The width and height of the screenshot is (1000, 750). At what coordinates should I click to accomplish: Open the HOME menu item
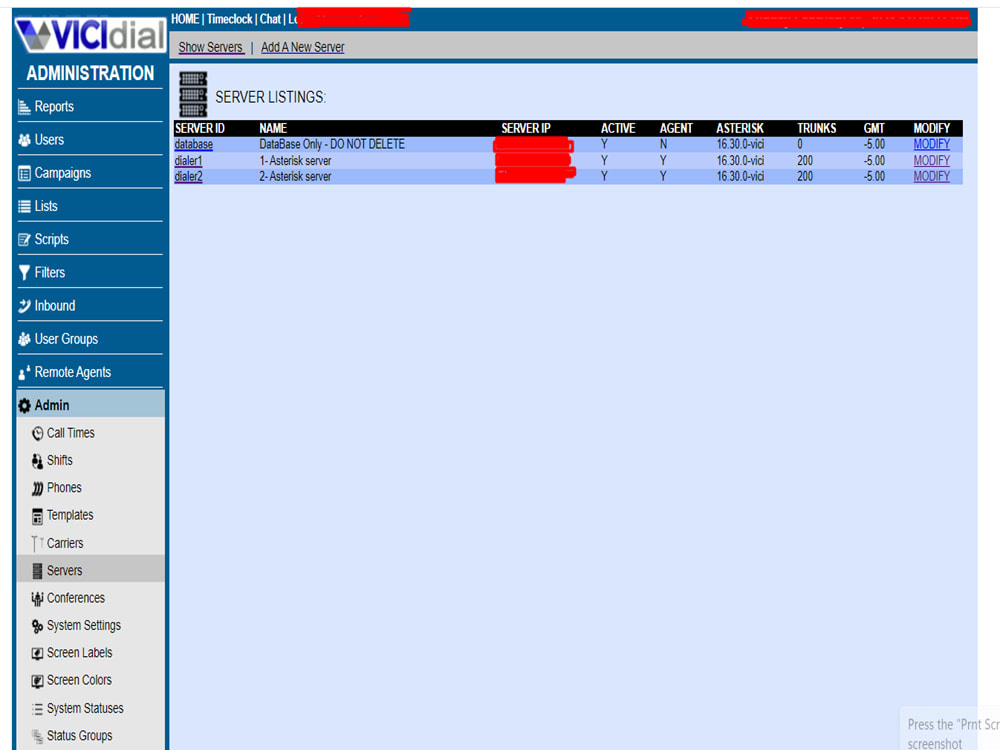[x=184, y=18]
